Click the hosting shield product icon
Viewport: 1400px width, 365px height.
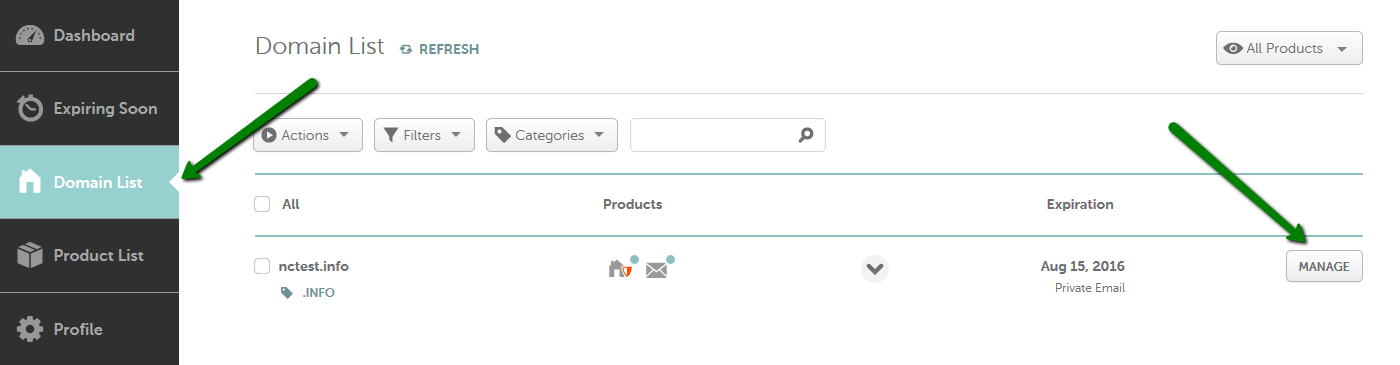(621, 267)
